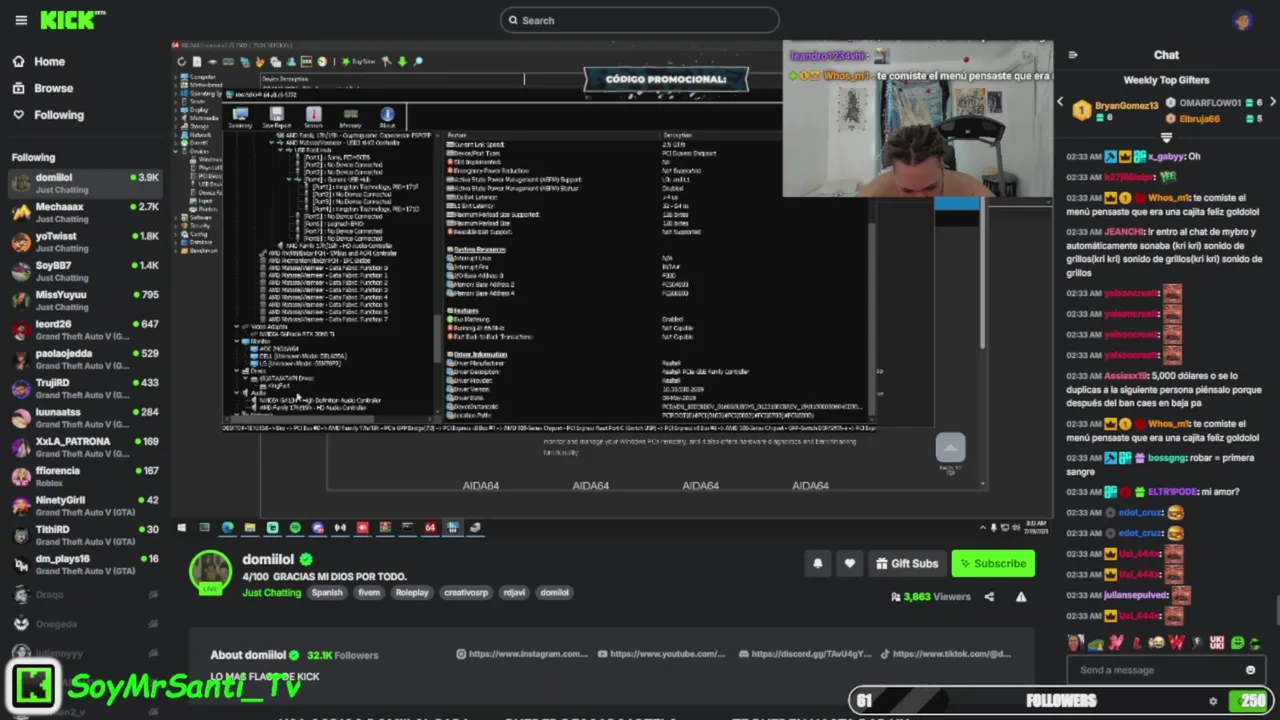
Task: Expand the Weekly Top Gifters leaderboard
Action: 1166,137
